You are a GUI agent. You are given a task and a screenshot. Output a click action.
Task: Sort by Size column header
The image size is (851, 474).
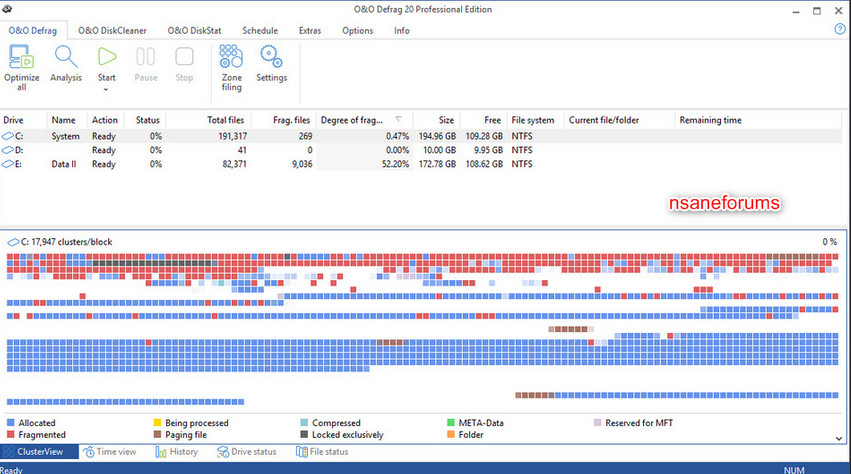pyautogui.click(x=436, y=120)
